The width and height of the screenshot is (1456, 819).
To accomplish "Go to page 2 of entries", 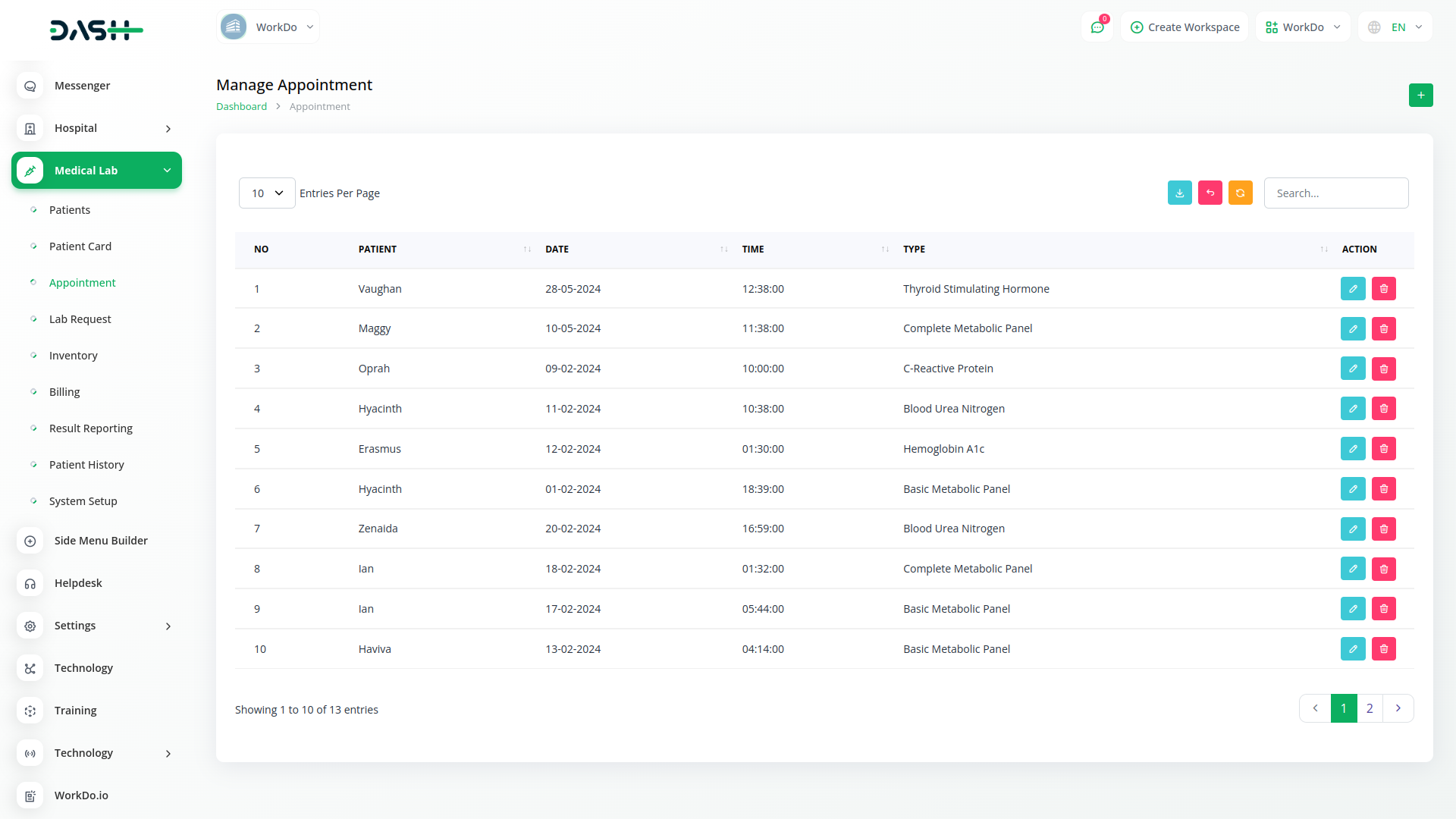I will pos(1370,708).
